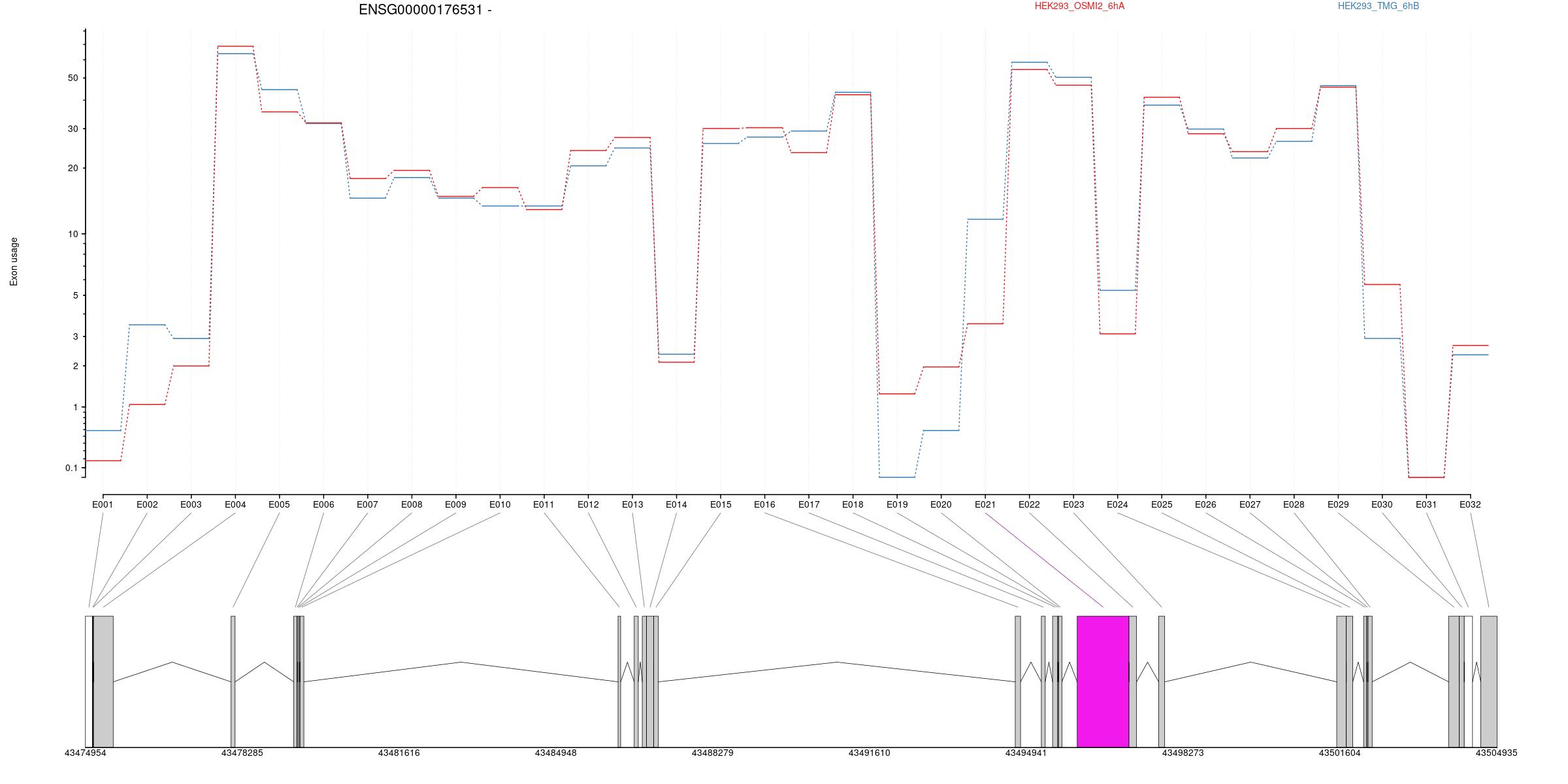Click exon label E032

(x=1470, y=504)
